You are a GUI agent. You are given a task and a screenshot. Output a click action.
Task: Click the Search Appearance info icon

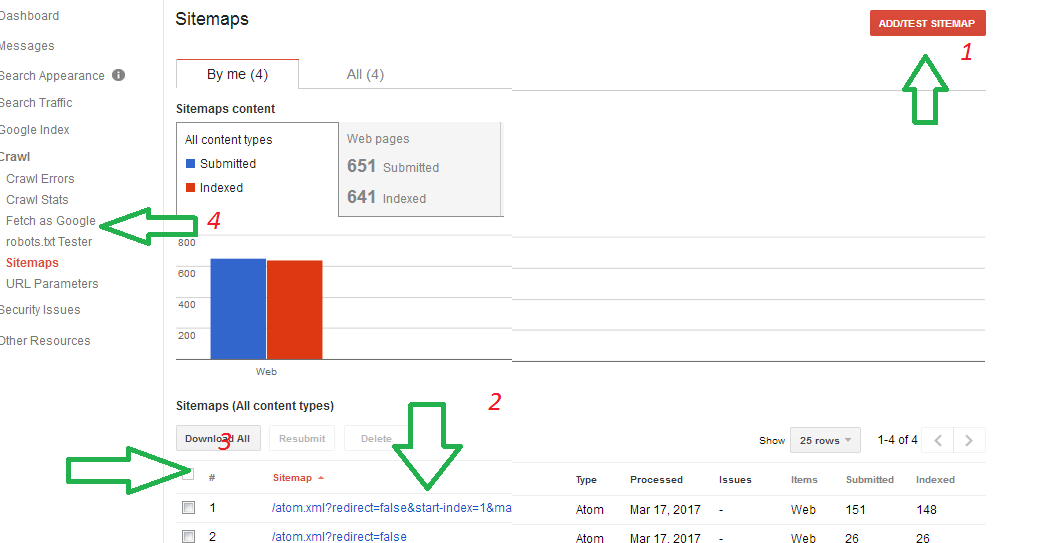[x=118, y=75]
